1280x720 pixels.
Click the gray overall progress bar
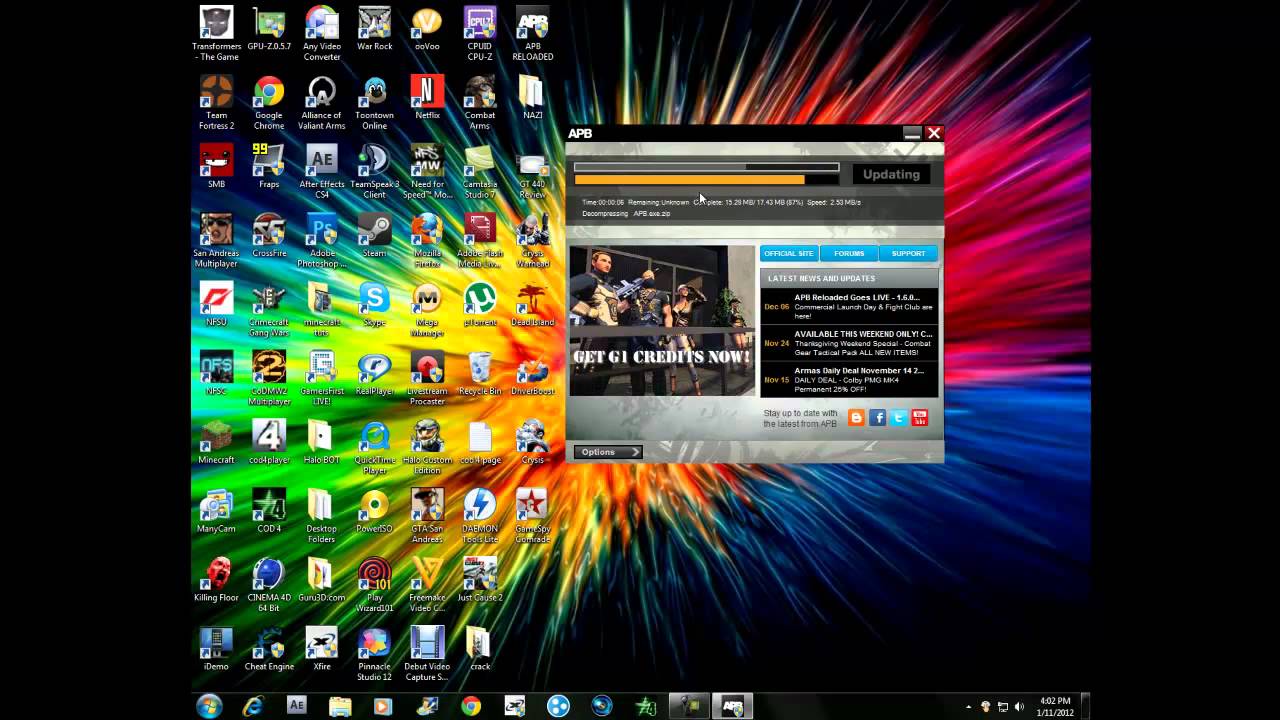pyautogui.click(x=706, y=167)
